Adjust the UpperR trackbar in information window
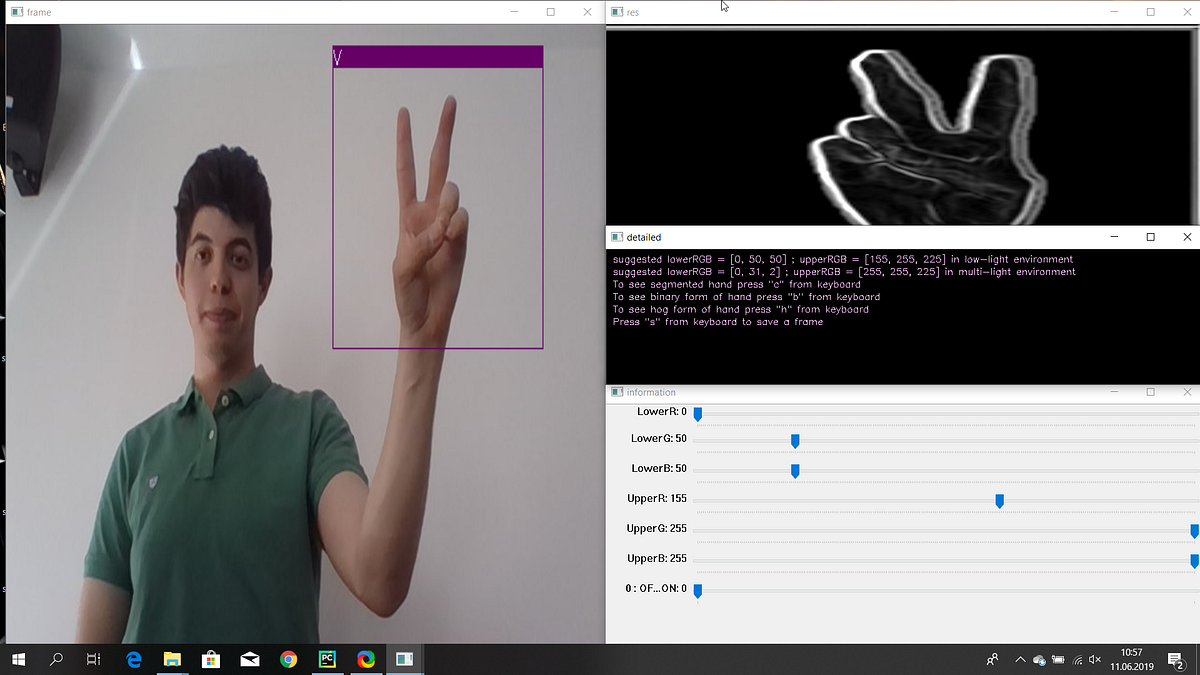The width and height of the screenshot is (1200, 675). [999, 500]
